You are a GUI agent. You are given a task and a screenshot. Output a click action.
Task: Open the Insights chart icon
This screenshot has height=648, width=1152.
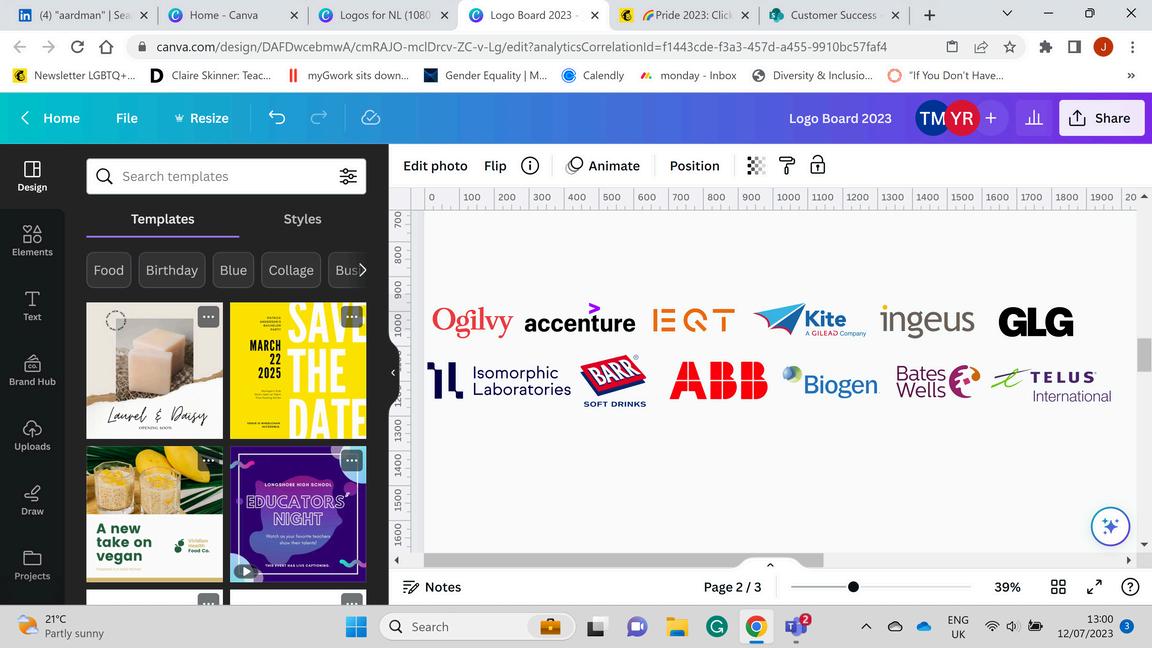1034,118
